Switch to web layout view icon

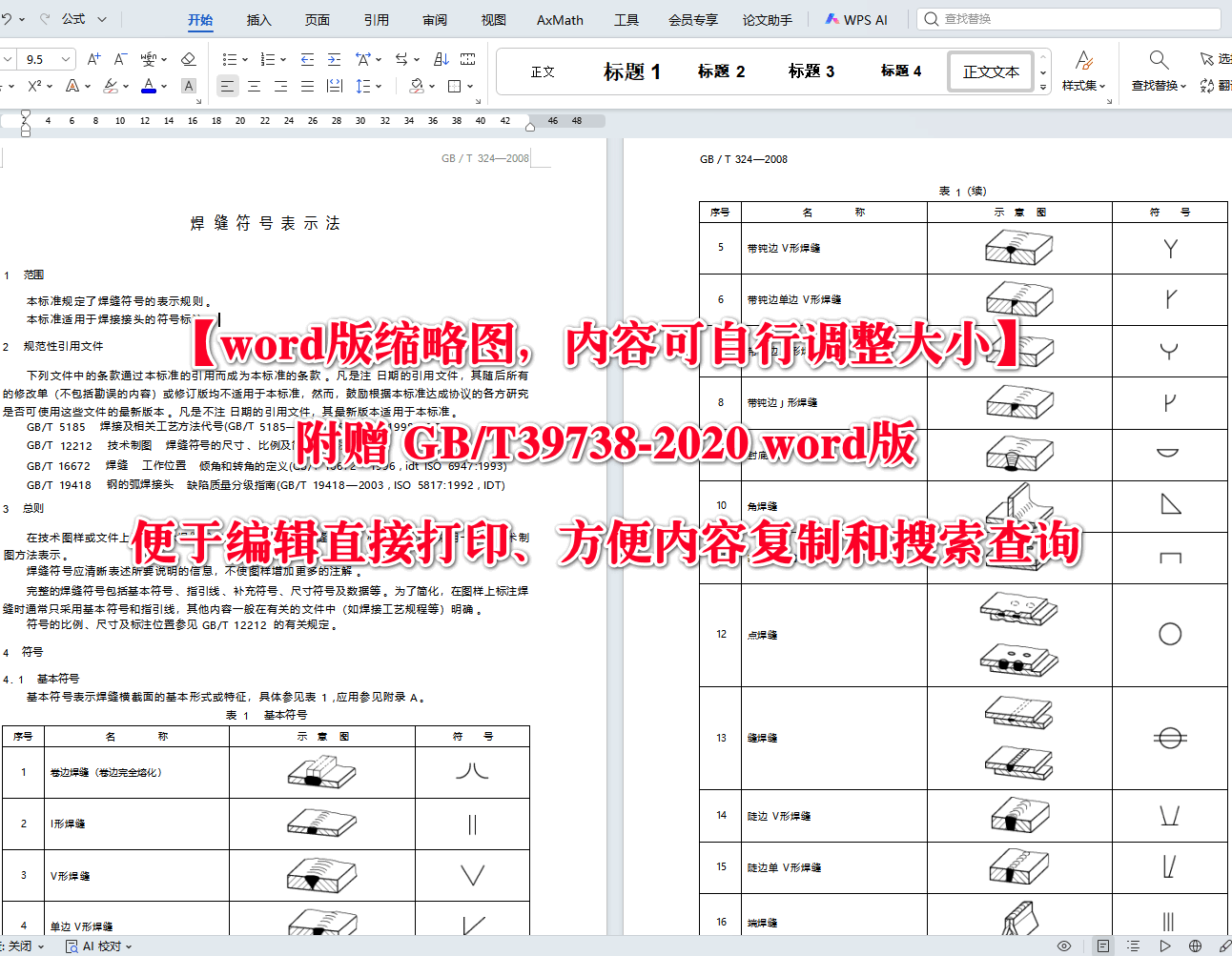pos(1195,946)
